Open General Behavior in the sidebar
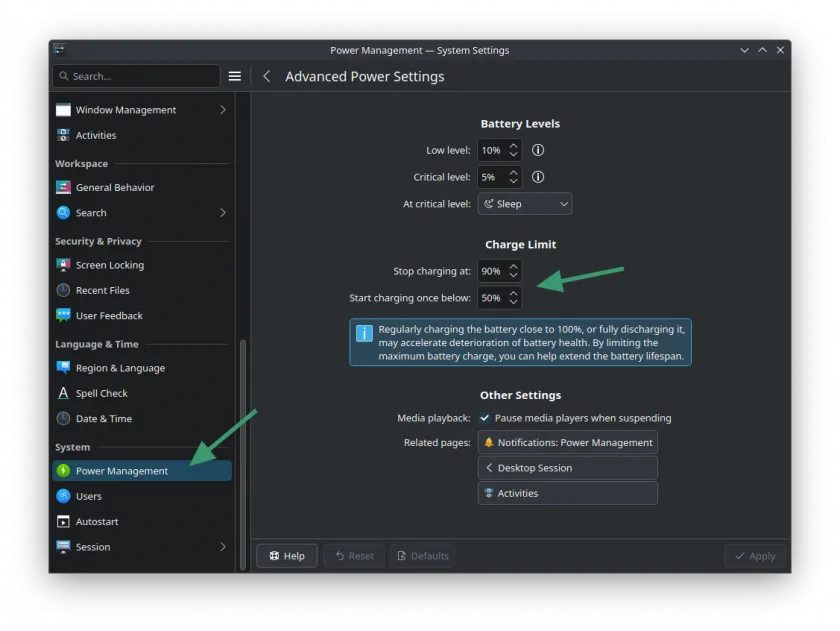 (142, 187)
